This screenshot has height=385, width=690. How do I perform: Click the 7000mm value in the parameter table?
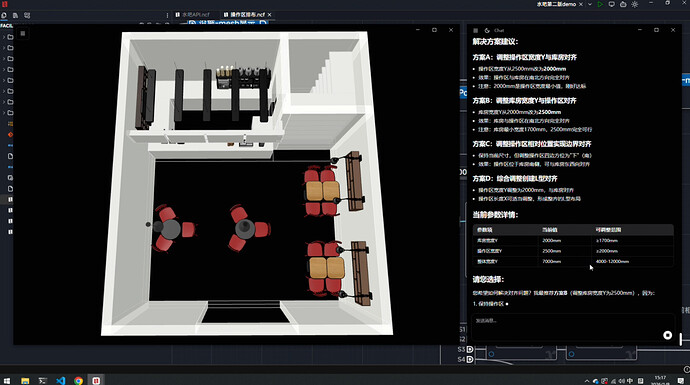click(551, 261)
